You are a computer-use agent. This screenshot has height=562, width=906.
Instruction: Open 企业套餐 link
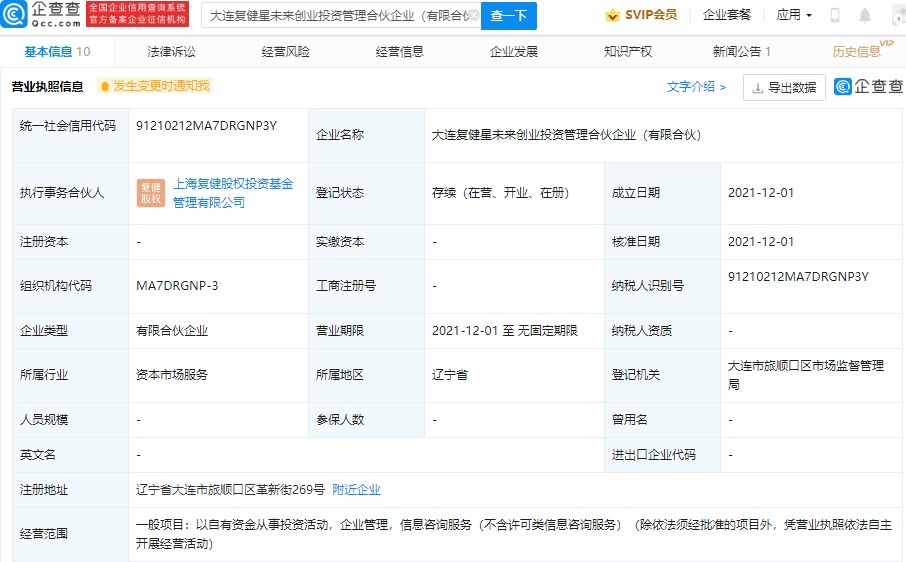coord(727,15)
